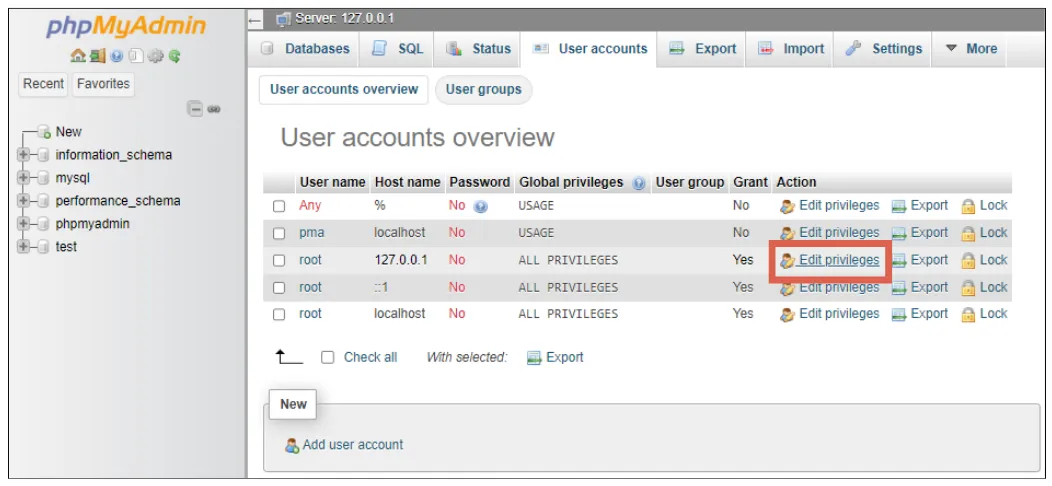
Task: Click the pma user name link
Action: 312,233
